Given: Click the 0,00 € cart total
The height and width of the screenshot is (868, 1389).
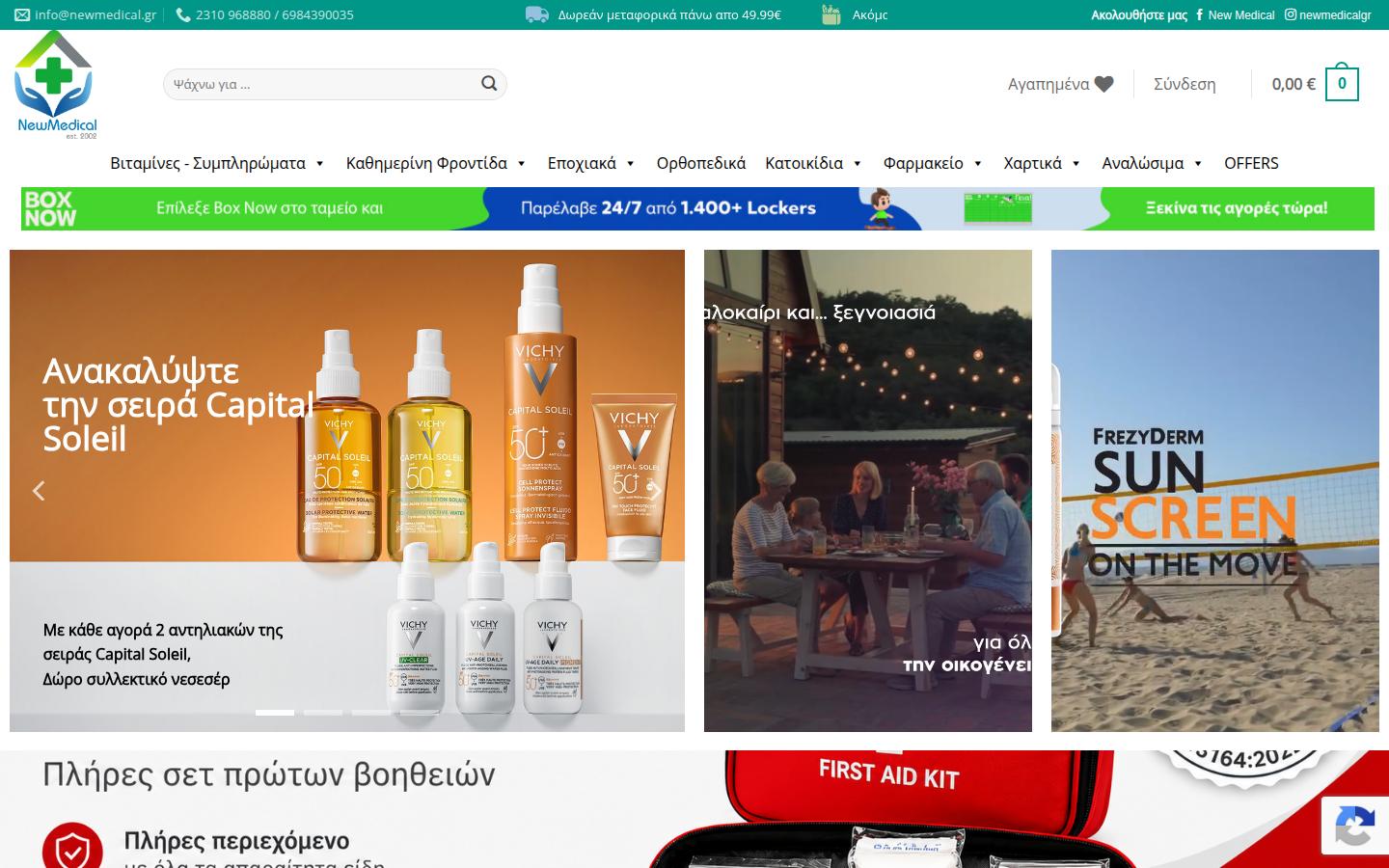Looking at the screenshot, I should tap(1294, 84).
